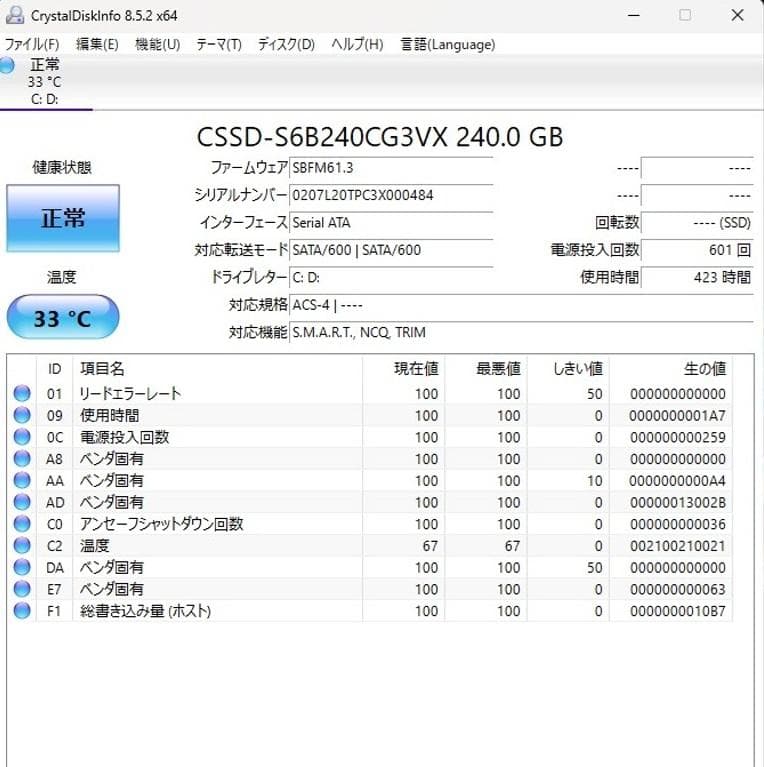Image resolution: width=764 pixels, height=767 pixels.
Task: Click raw value 0000000010B7
Action: pos(677,611)
